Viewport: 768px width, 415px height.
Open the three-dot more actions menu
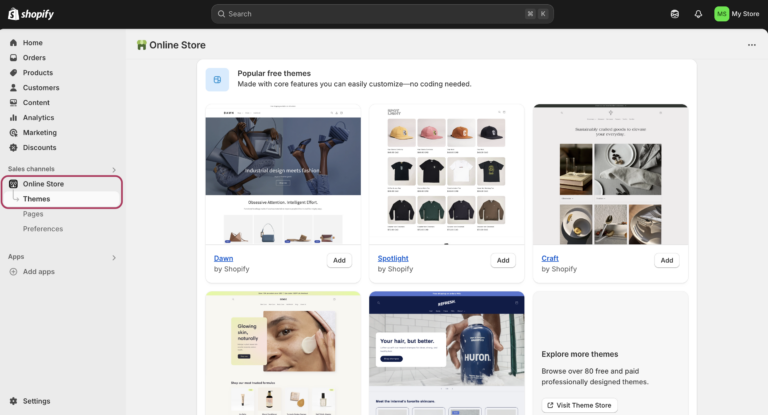(751, 45)
